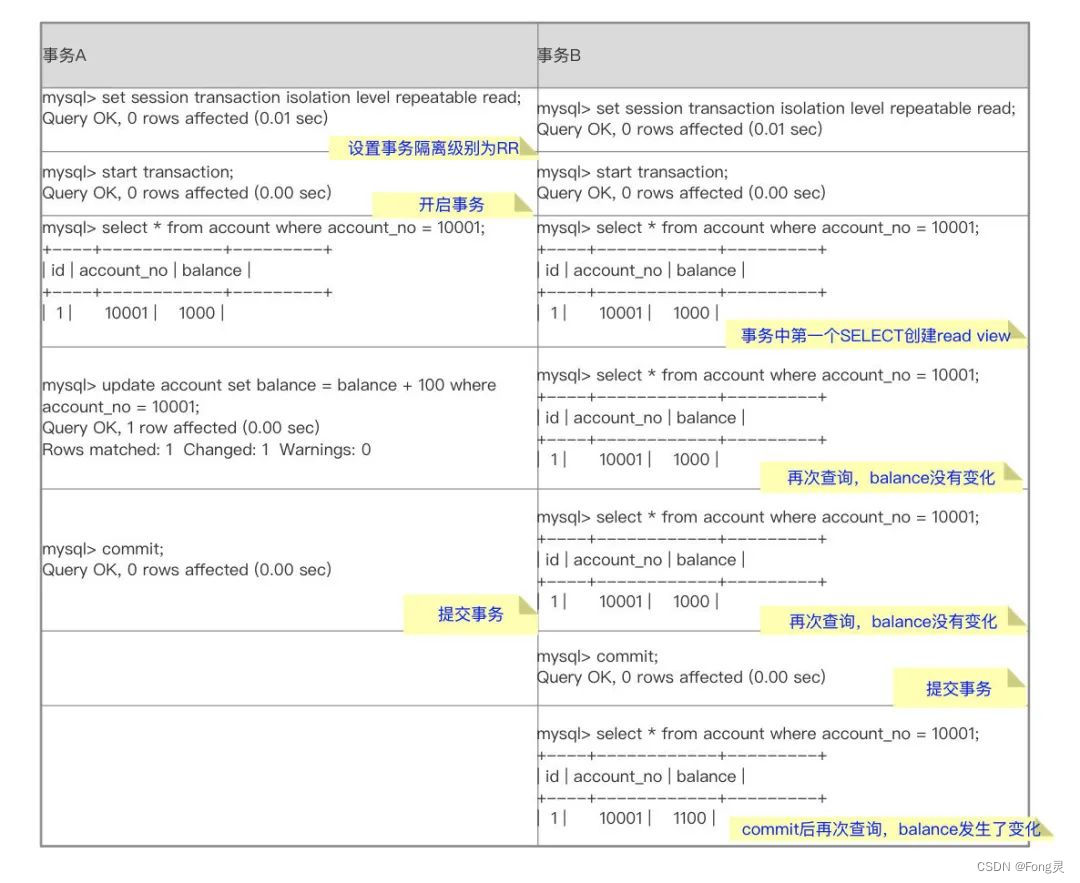Click 事务A's 'id | account_no | balance' header row
The height and width of the screenshot is (883, 1080).
click(146, 271)
